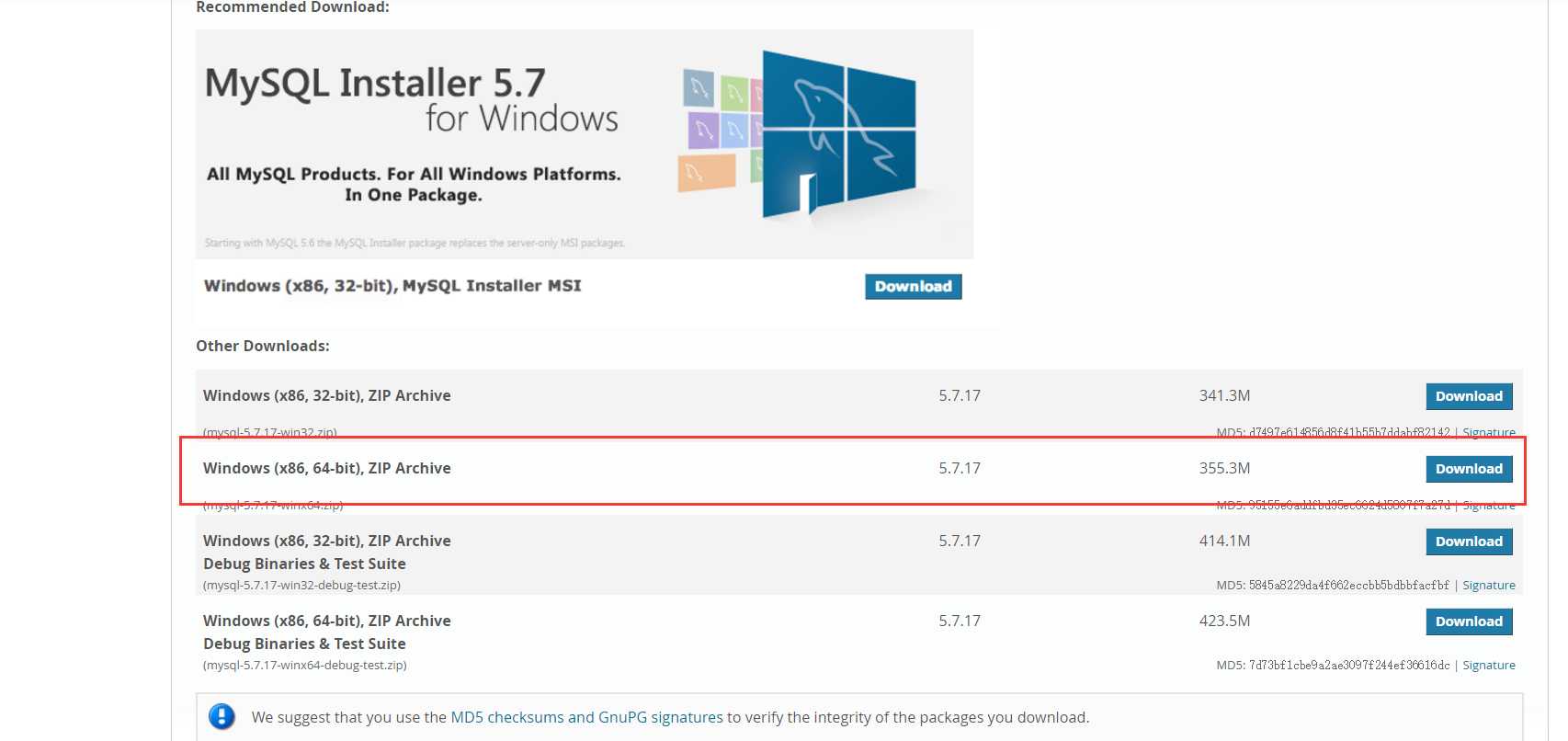
Task: Click the MySQL Installer 5.7 banner image
Action: [x=585, y=144]
